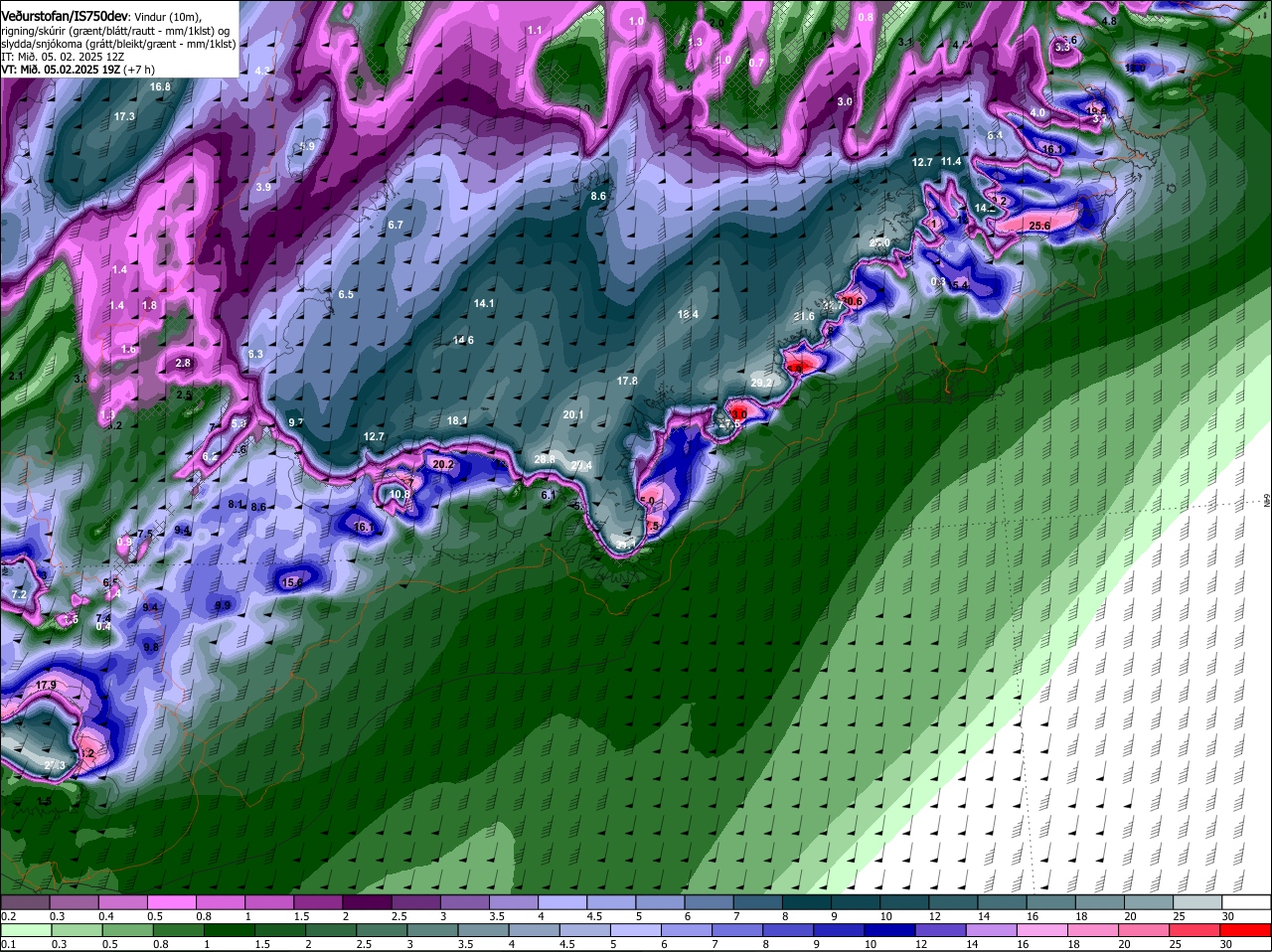Click the map value 9.8
Screen dimensions: 1272x952
tap(151, 648)
